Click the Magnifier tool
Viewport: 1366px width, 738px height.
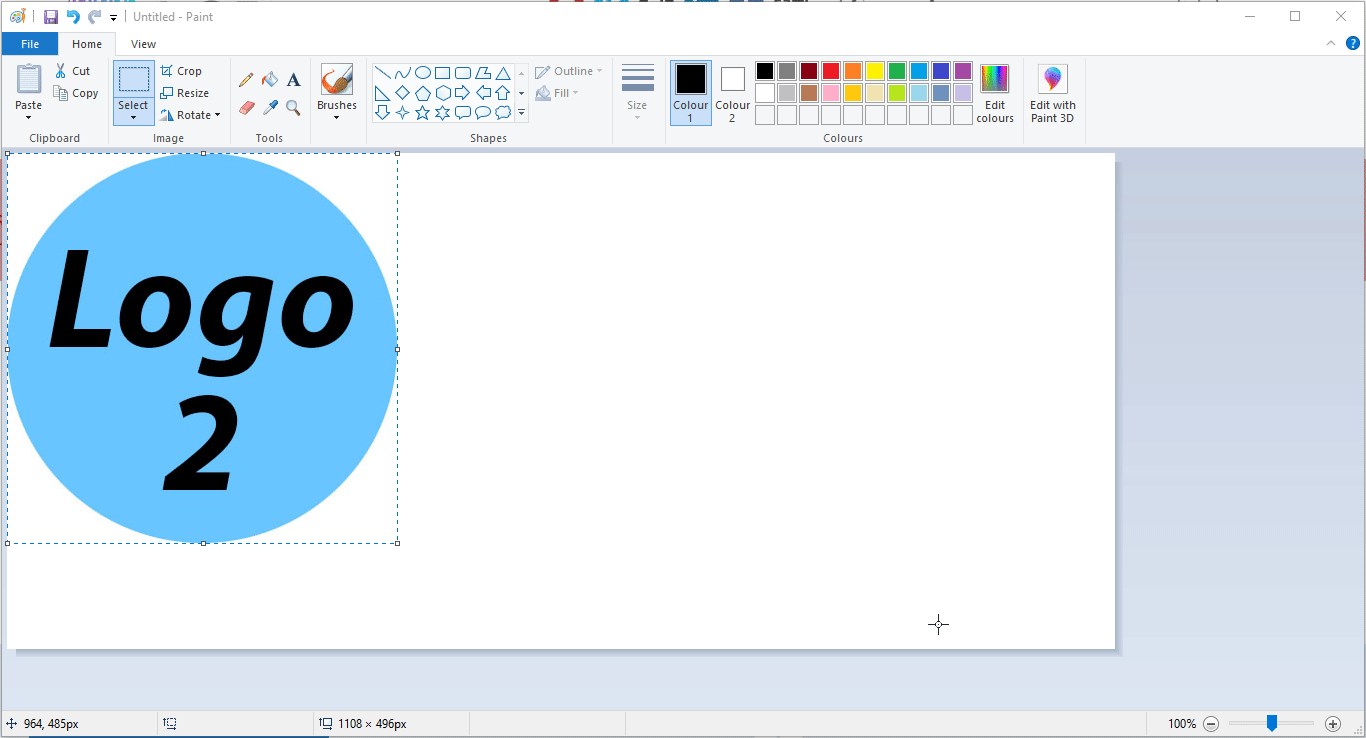(293, 107)
